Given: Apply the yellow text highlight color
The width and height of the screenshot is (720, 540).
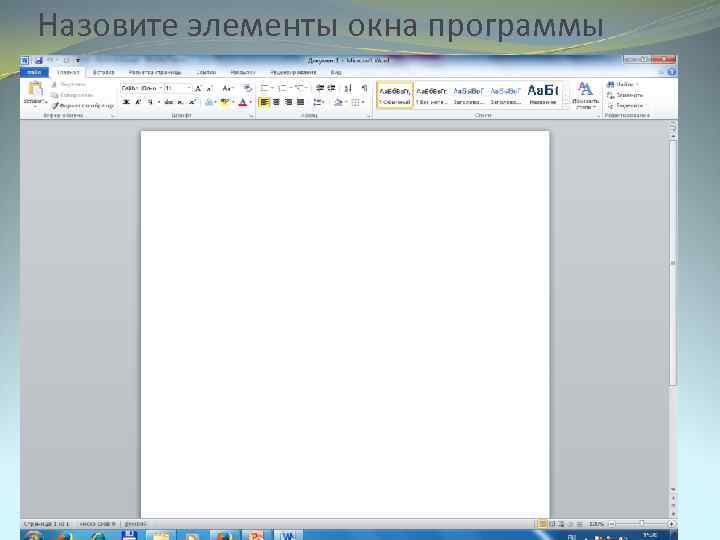Looking at the screenshot, I should point(225,102).
